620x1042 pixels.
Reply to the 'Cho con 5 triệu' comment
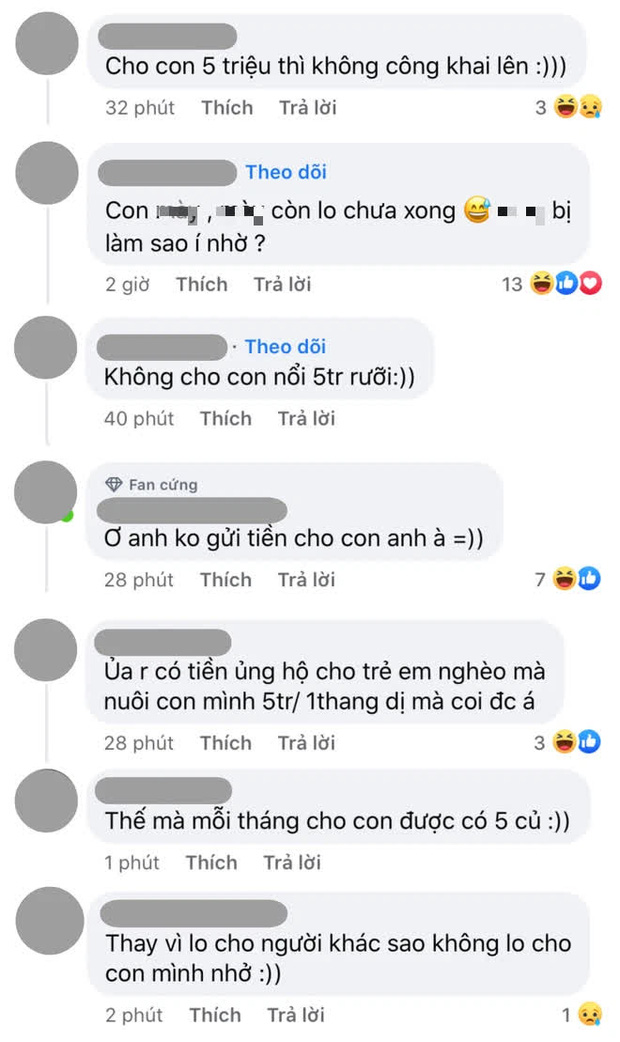(x=308, y=108)
